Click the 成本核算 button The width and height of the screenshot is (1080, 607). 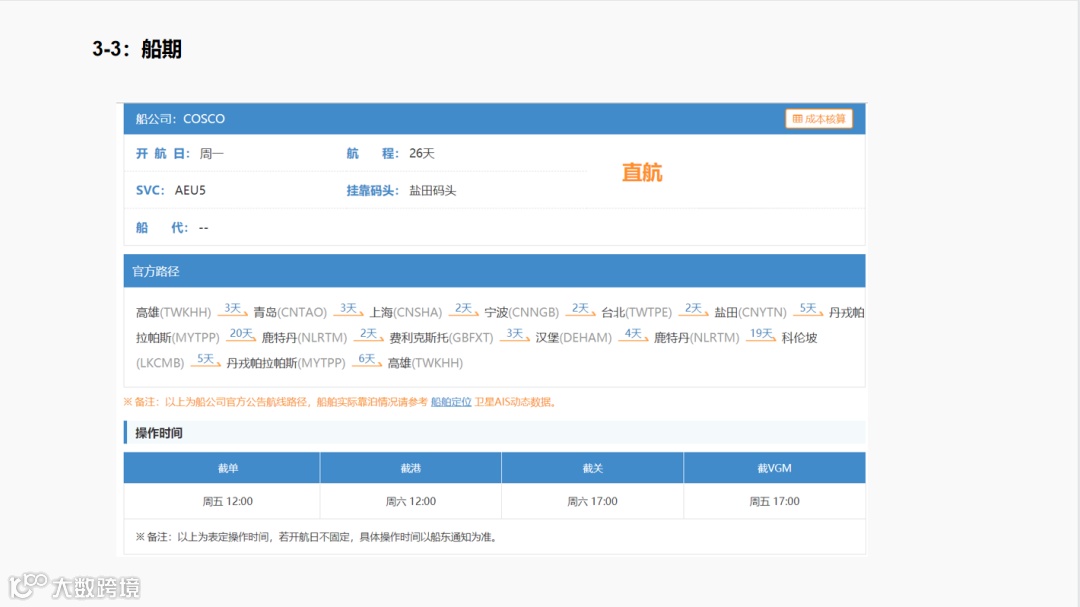coord(818,119)
